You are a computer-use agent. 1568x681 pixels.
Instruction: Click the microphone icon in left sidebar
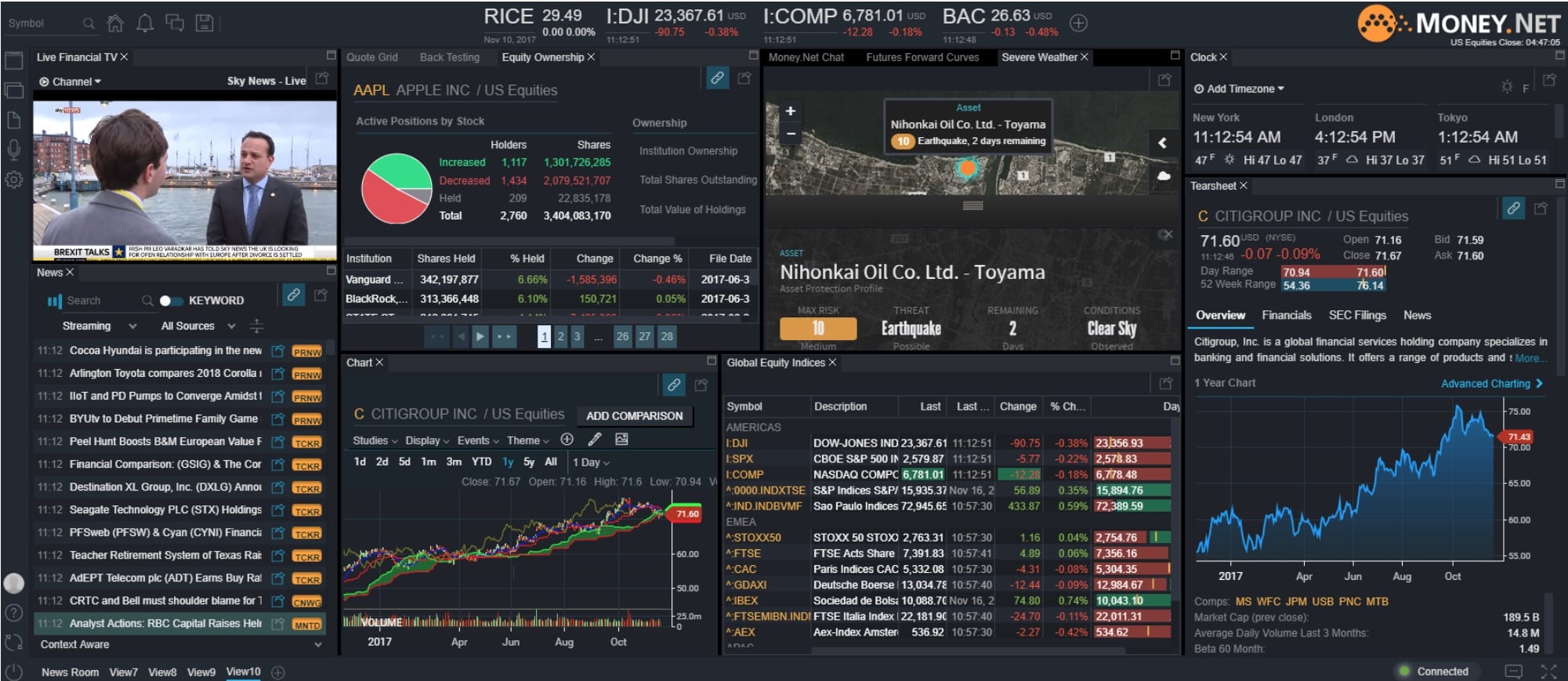pos(13,150)
